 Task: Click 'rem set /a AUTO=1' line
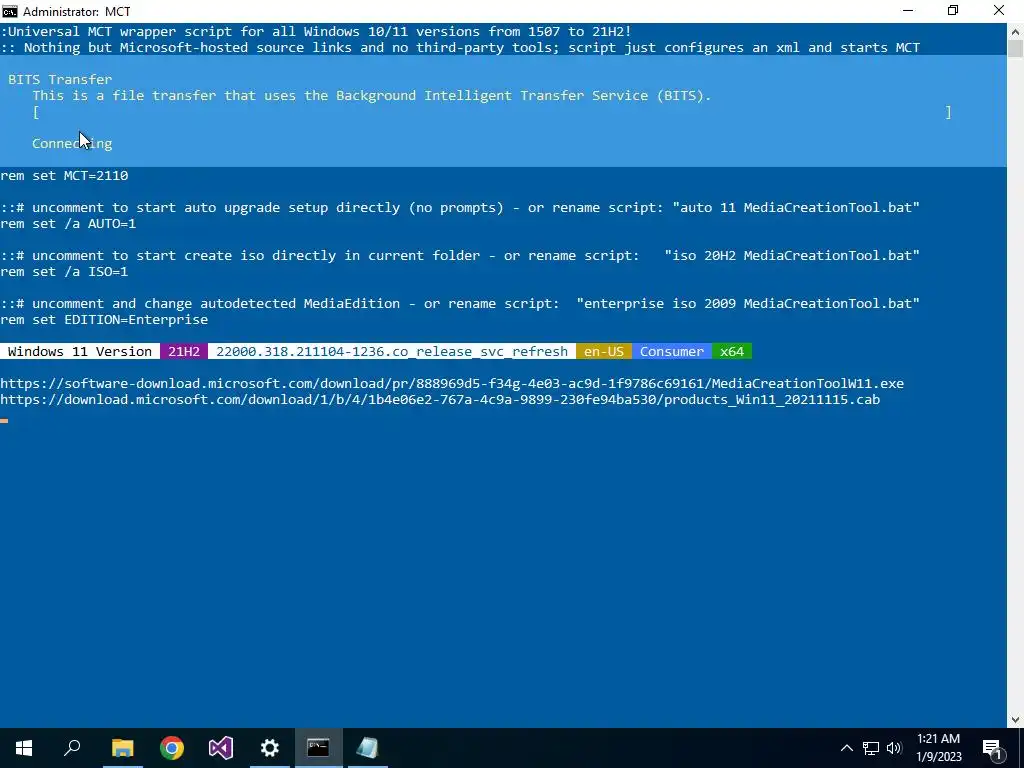68,224
